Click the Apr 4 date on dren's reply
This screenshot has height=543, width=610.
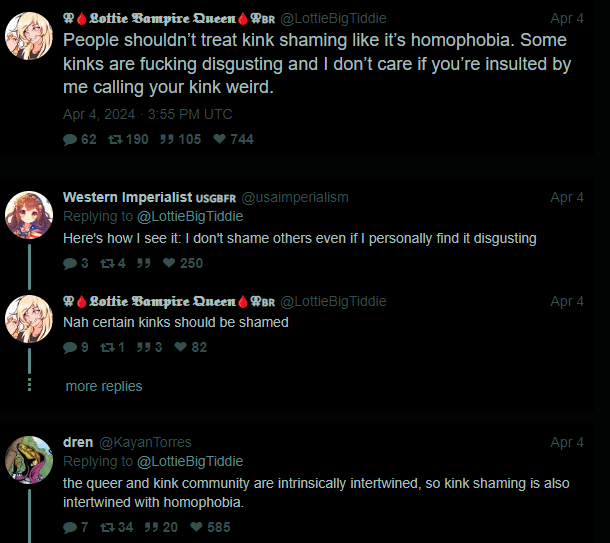click(567, 442)
